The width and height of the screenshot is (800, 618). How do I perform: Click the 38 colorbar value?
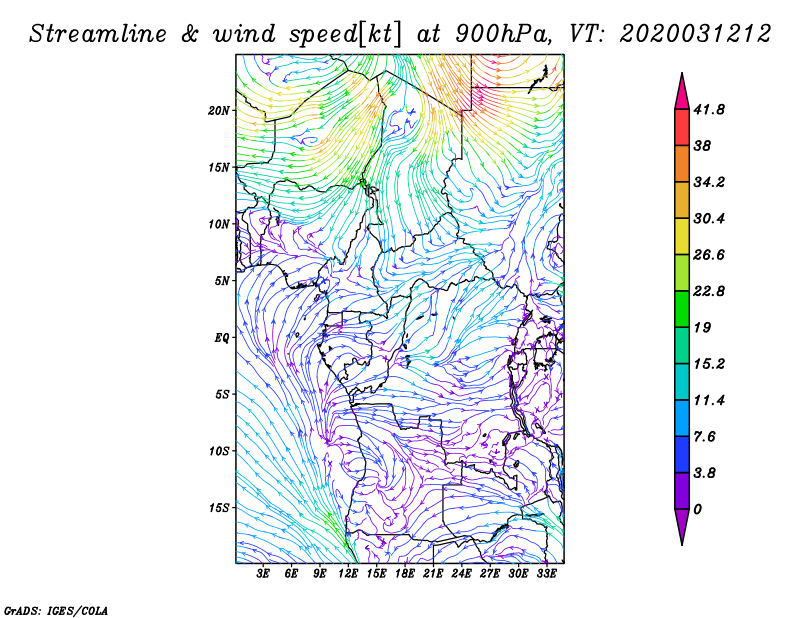coord(702,146)
